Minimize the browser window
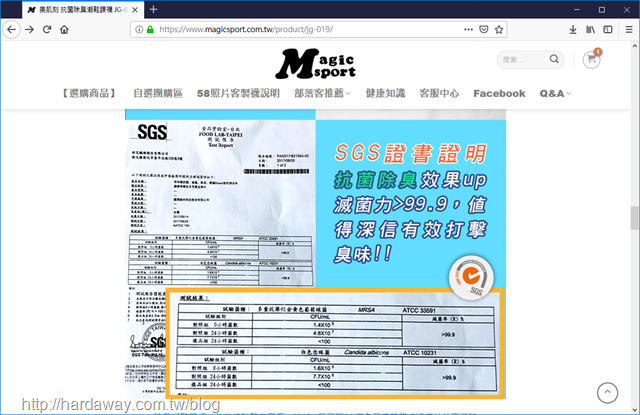The image size is (640, 415). (x=577, y=9)
